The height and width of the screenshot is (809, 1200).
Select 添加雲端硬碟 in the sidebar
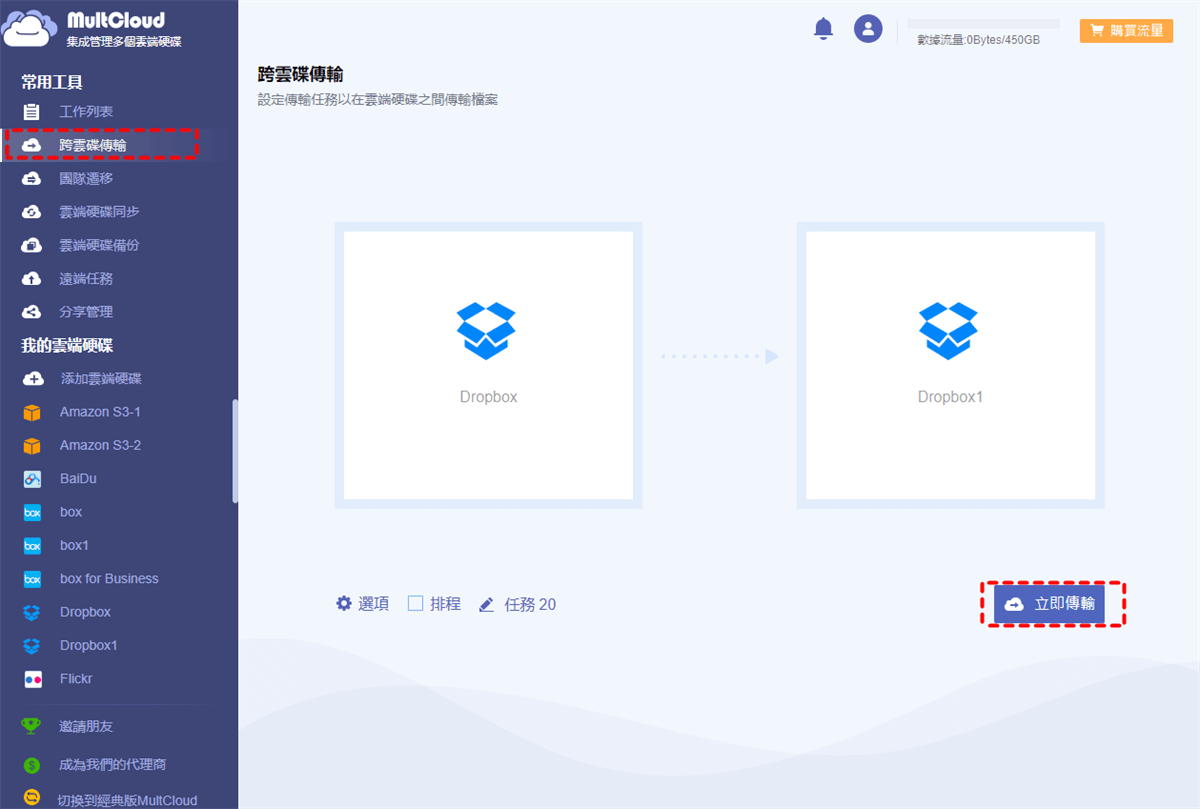pos(101,379)
